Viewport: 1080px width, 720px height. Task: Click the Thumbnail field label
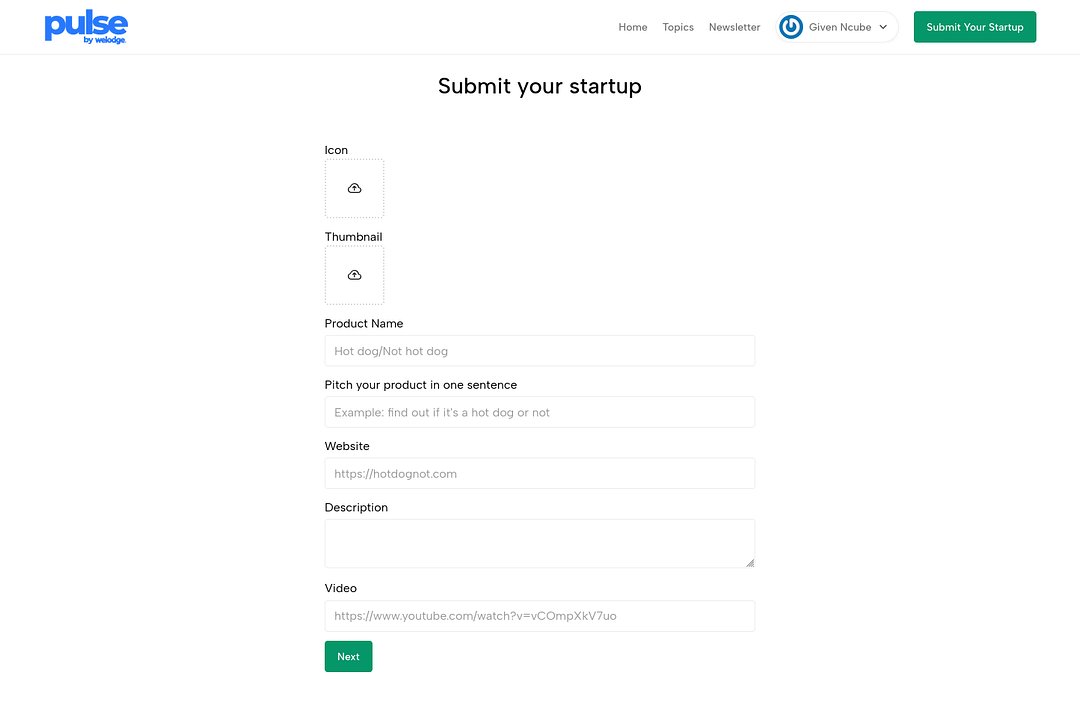[x=353, y=237]
